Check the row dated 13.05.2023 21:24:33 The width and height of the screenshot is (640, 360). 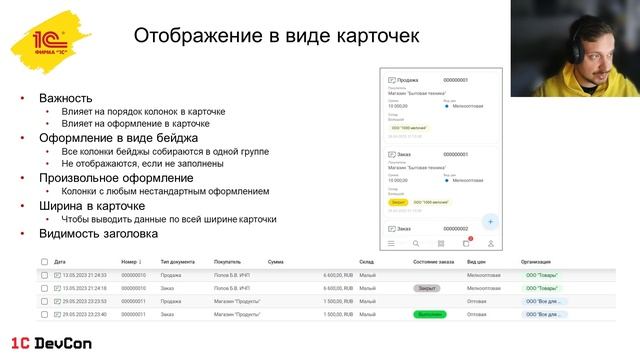44,276
